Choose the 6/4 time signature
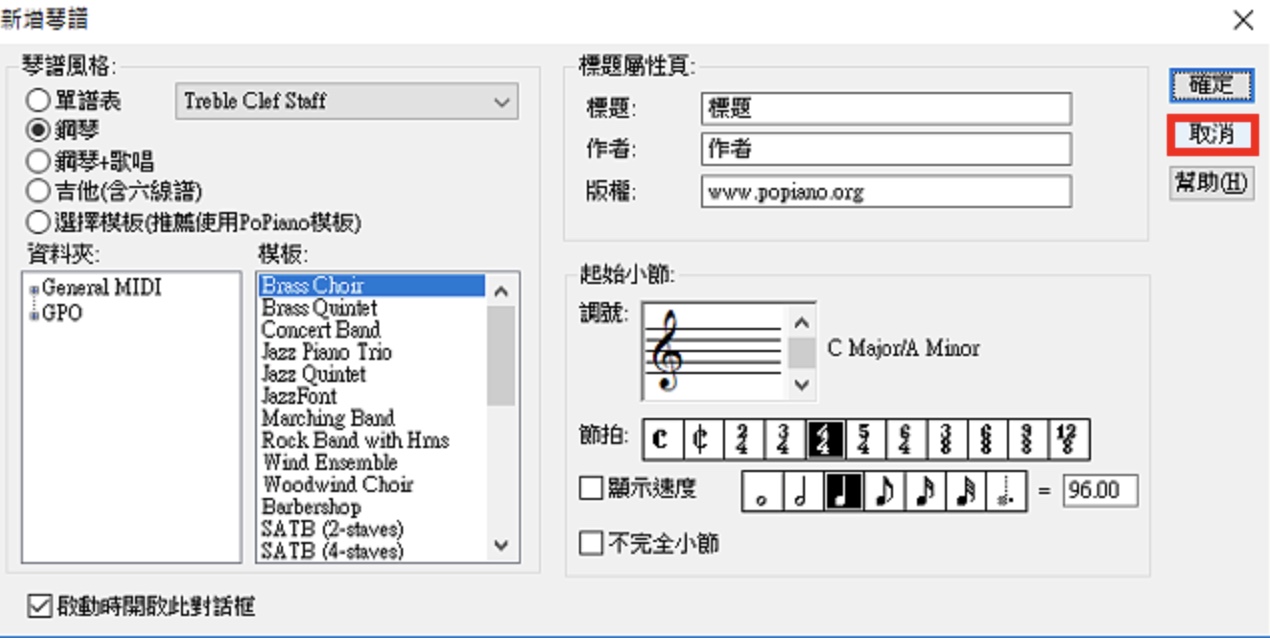This screenshot has height=644, width=1270. (907, 439)
